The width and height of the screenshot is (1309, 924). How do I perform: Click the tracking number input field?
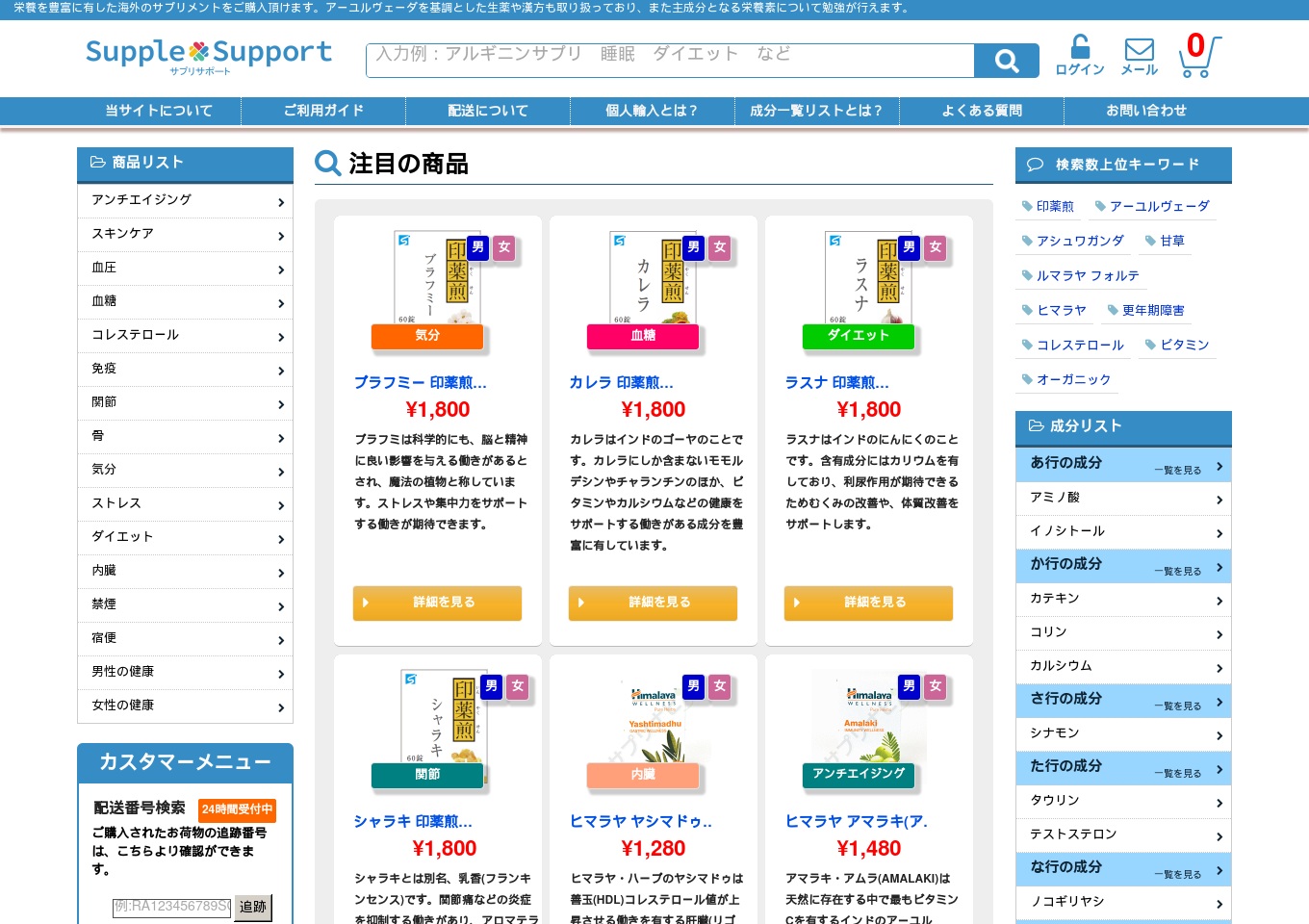click(172, 908)
